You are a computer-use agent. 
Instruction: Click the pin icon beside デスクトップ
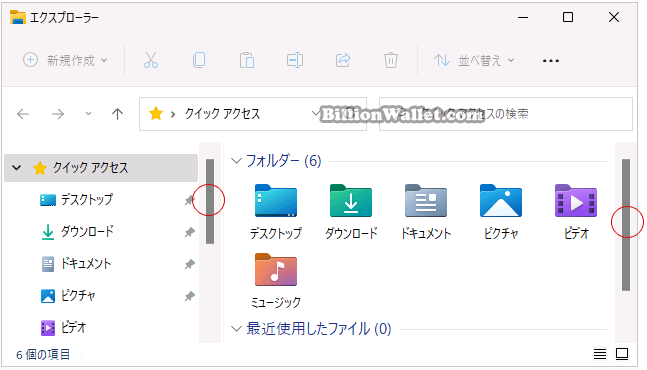pos(189,200)
